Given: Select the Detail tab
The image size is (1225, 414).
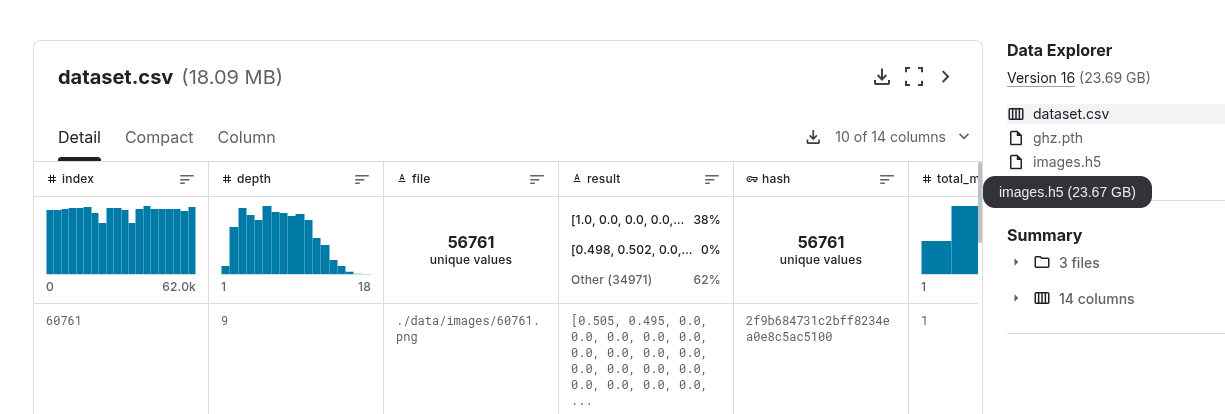Looking at the screenshot, I should coord(79,138).
